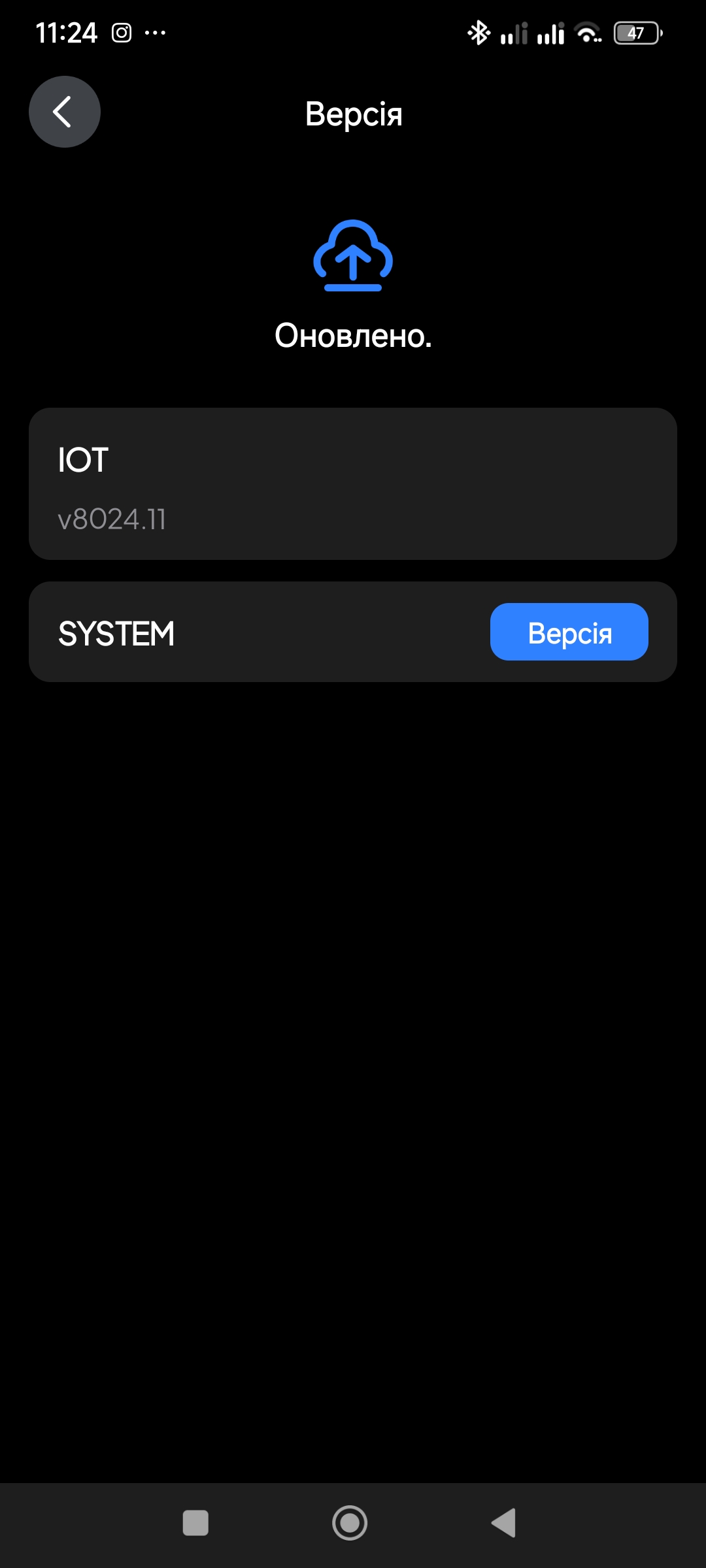Screen dimensions: 706x1568
Task: Tap the Android home circle button
Action: pos(350,1523)
